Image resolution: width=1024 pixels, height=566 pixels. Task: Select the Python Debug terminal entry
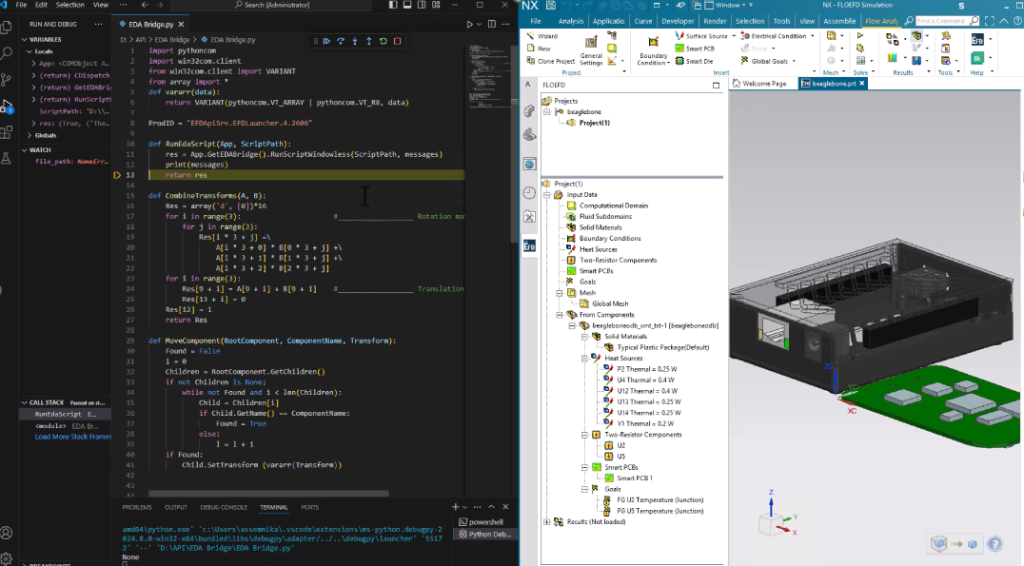(484, 534)
